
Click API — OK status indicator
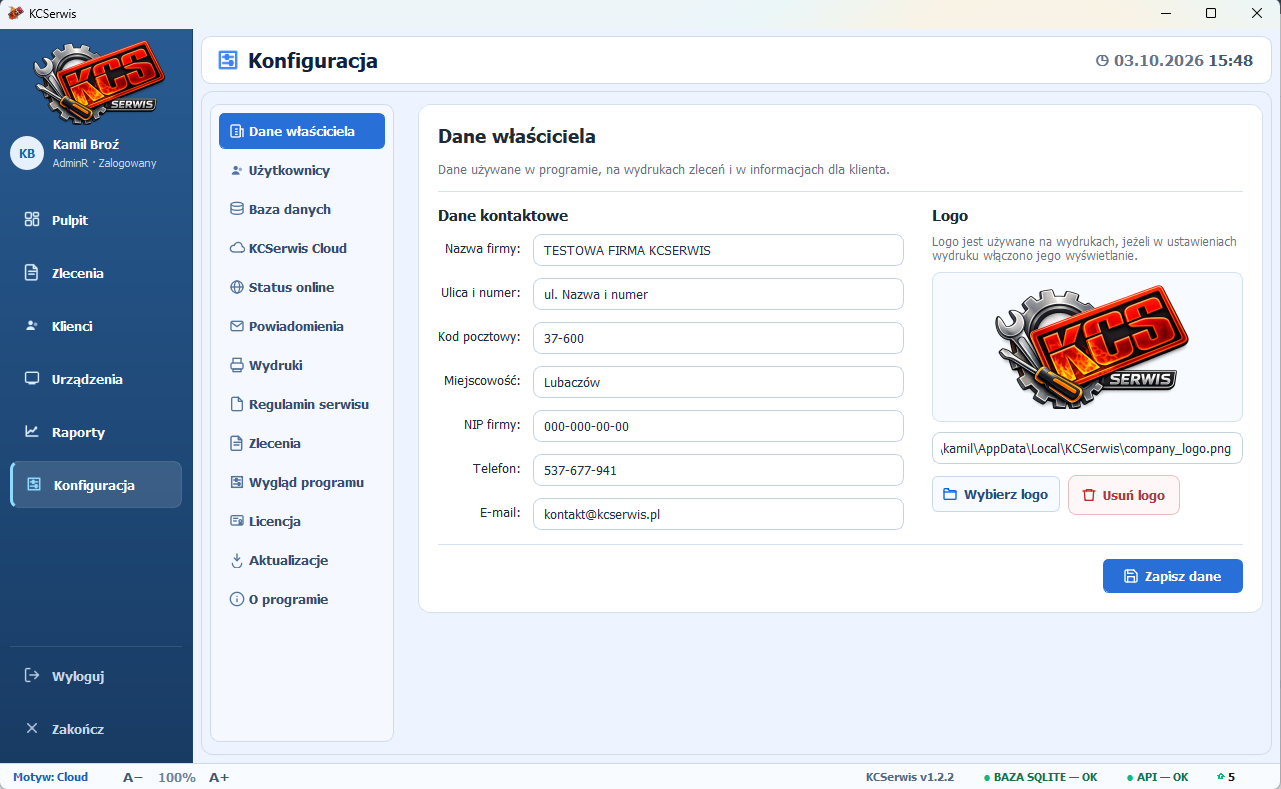[x=1157, y=777]
